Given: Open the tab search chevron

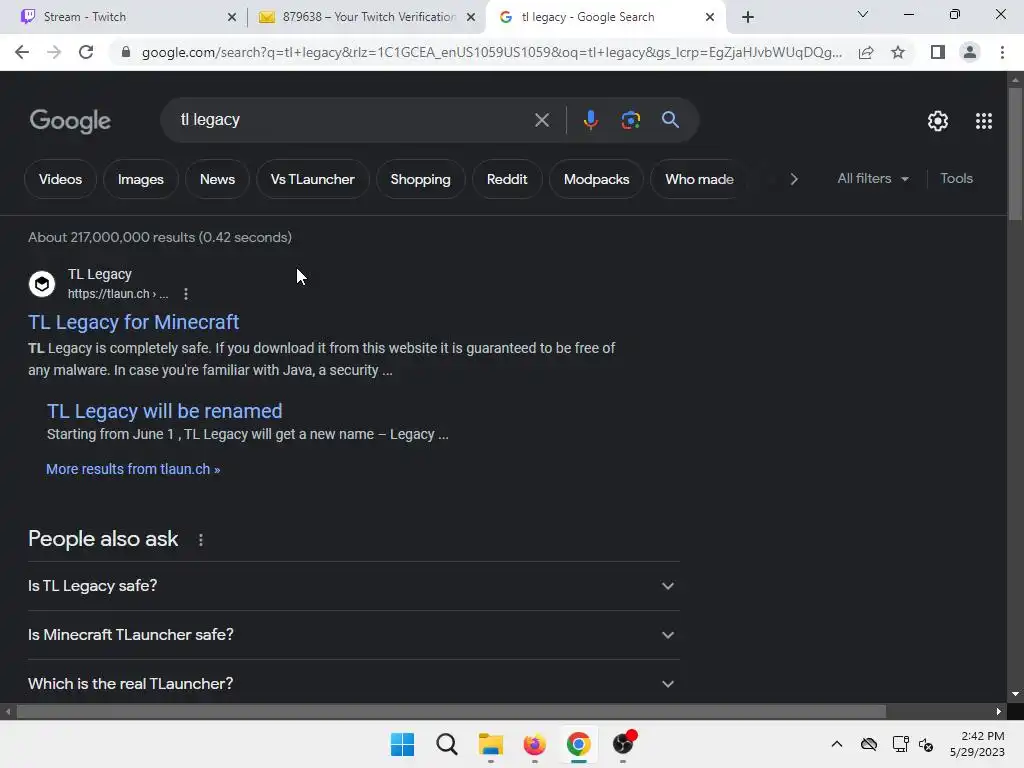Looking at the screenshot, I should click(863, 14).
